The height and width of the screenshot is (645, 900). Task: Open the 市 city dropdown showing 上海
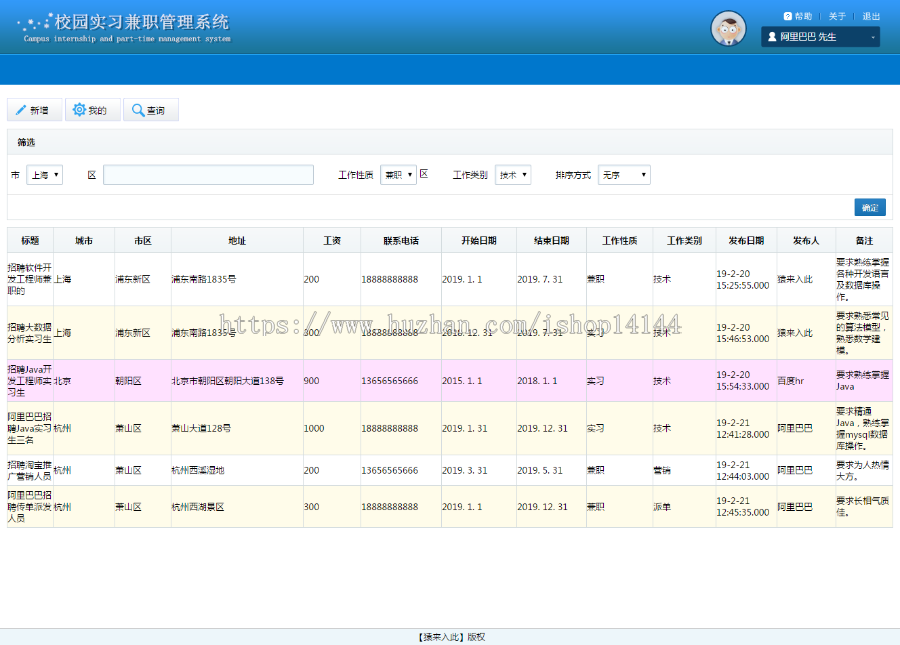coord(42,174)
